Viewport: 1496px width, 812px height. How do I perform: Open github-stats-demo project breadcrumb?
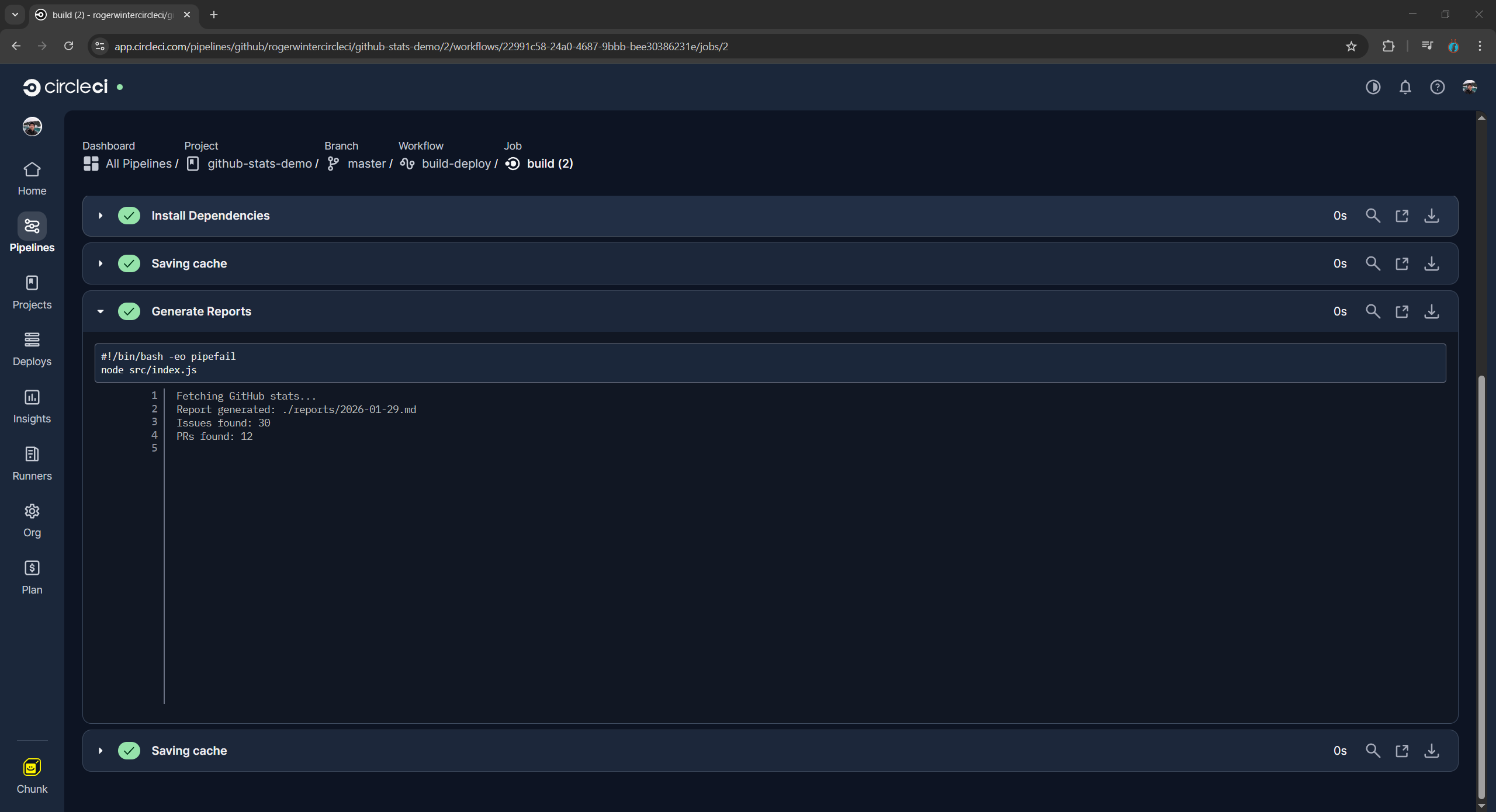tap(250, 164)
